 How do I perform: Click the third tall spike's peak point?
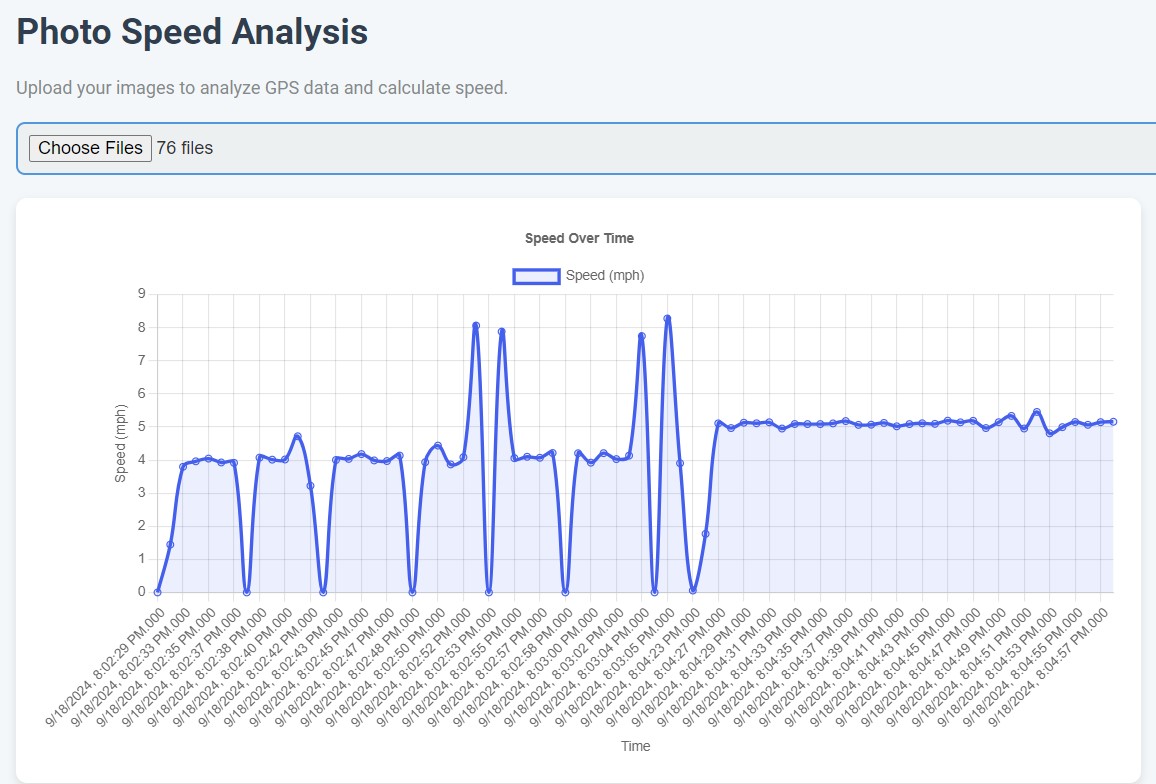tap(641, 336)
